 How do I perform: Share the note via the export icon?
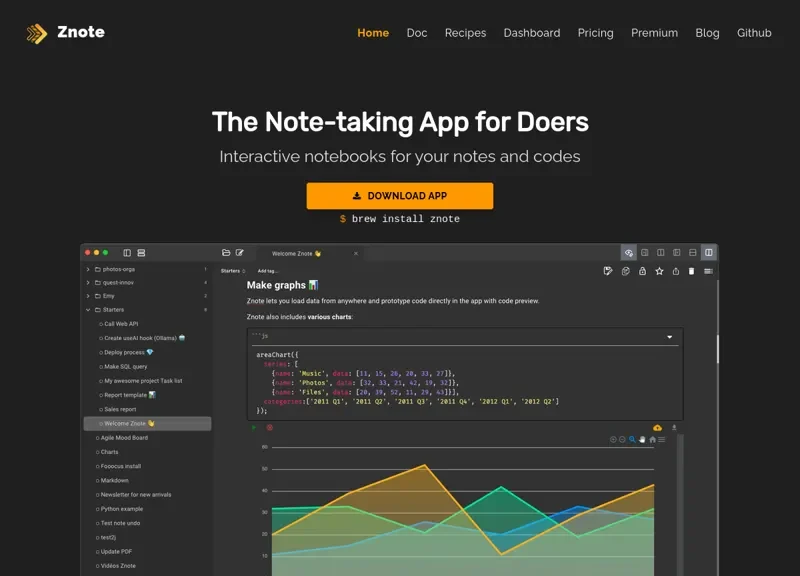[676, 271]
